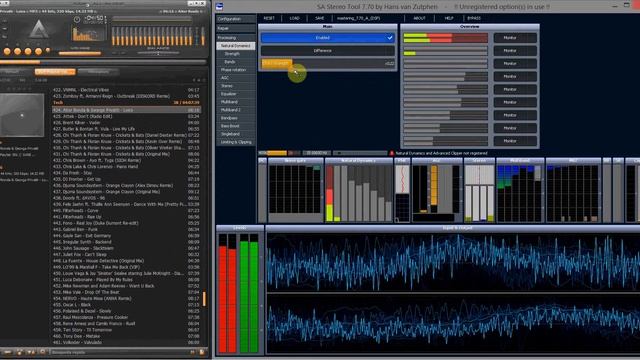Screen dimensions: 640x360
Task: Select Natural Dynamics in the sidebar
Action: pyautogui.click(x=236, y=46)
